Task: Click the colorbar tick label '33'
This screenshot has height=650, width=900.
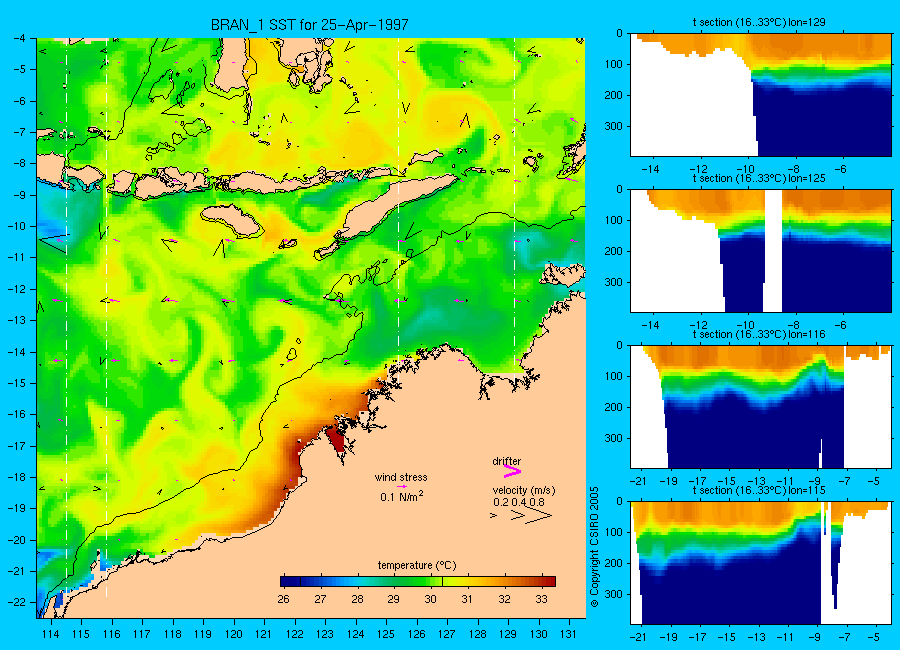Action: pyautogui.click(x=541, y=599)
